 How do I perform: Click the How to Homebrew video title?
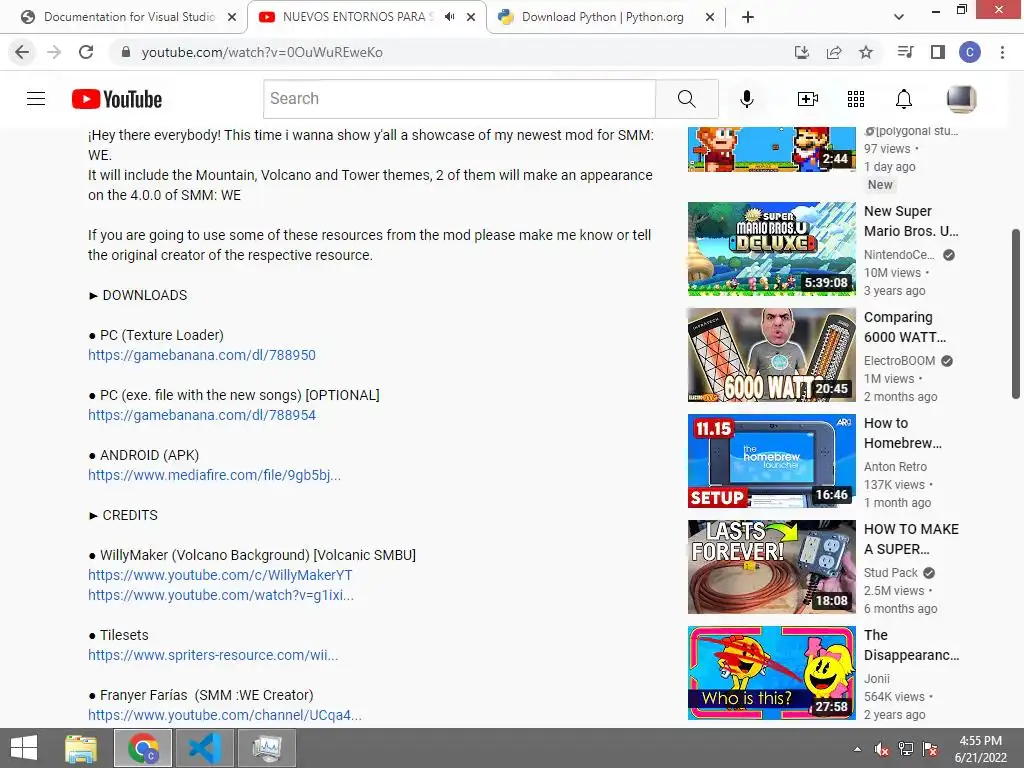(903, 433)
